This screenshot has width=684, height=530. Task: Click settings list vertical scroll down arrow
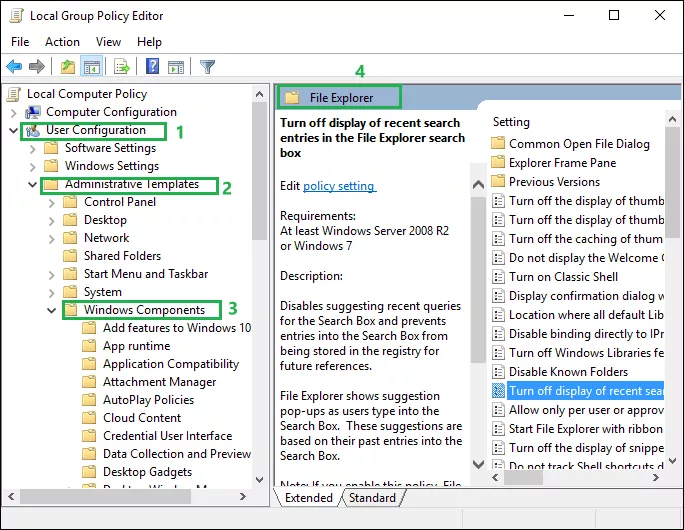pos(672,461)
